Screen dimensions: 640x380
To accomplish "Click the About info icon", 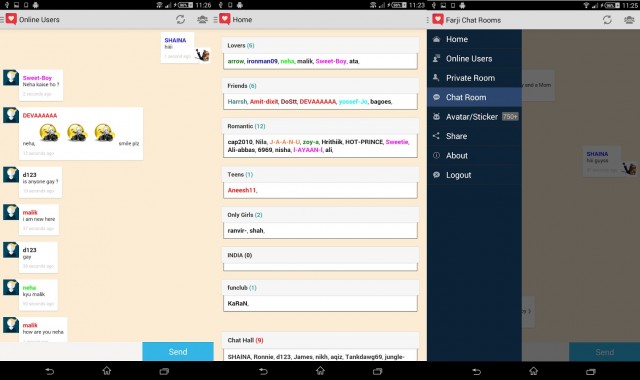I will 436,155.
